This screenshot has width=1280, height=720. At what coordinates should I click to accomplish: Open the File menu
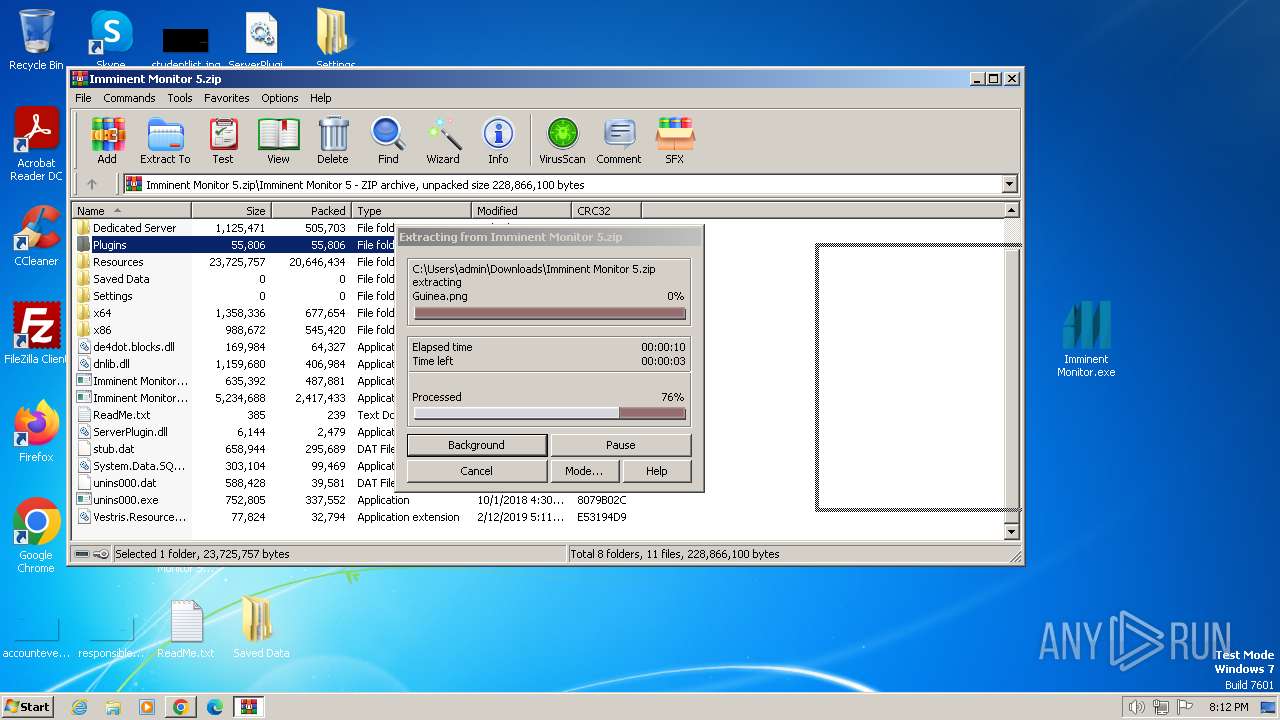tap(83, 98)
